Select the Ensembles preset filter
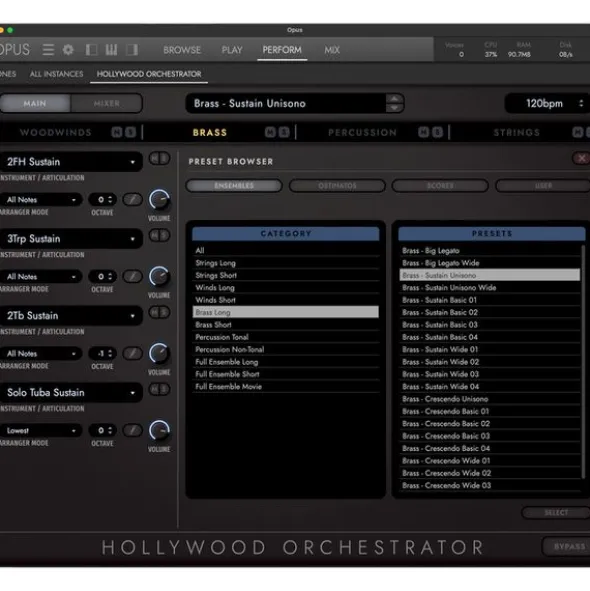Screen dimensions: 590x591 click(234, 185)
